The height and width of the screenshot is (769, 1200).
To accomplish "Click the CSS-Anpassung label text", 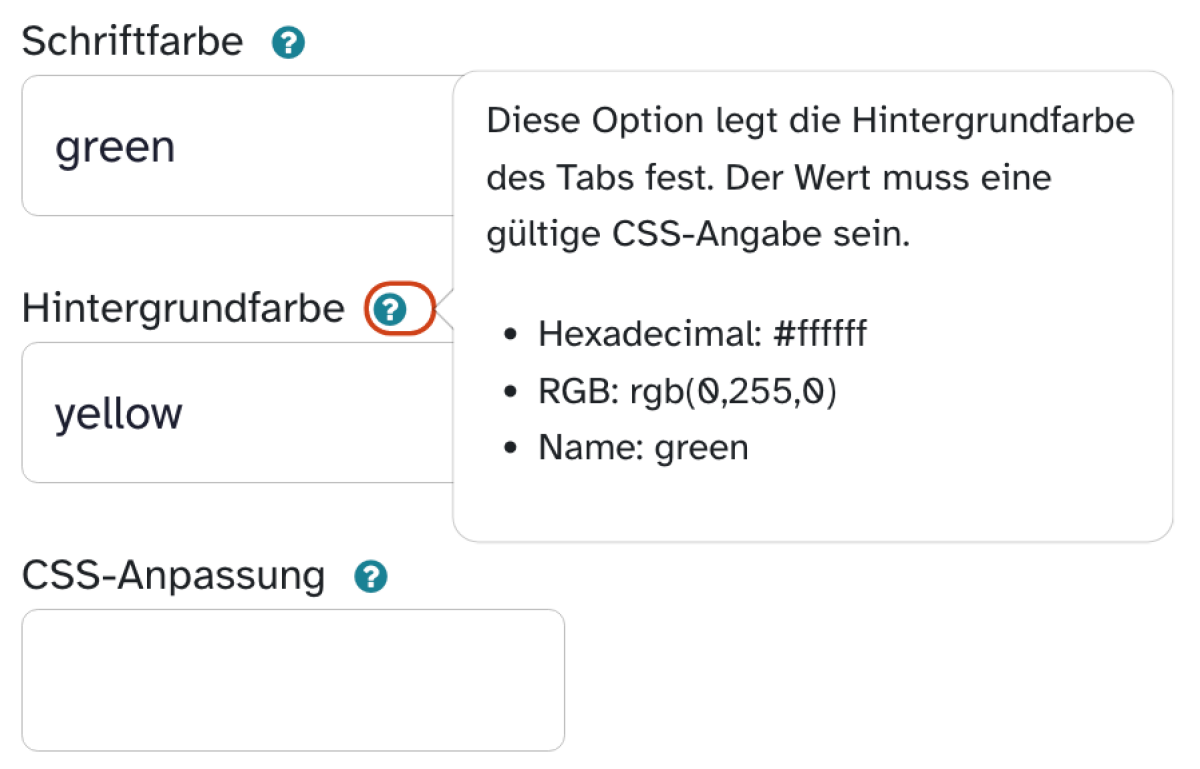I will click(174, 576).
